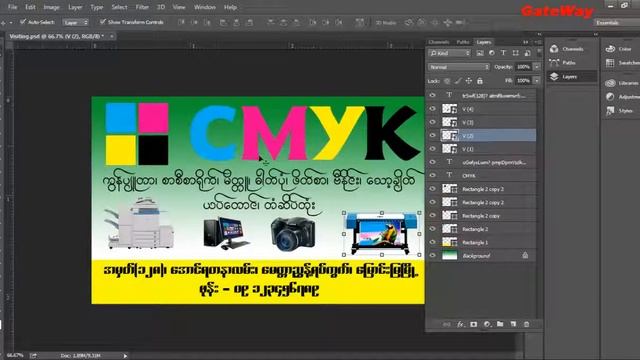Toggle Auto-Select checkbox
640x360 pixels.
tap(23, 22)
